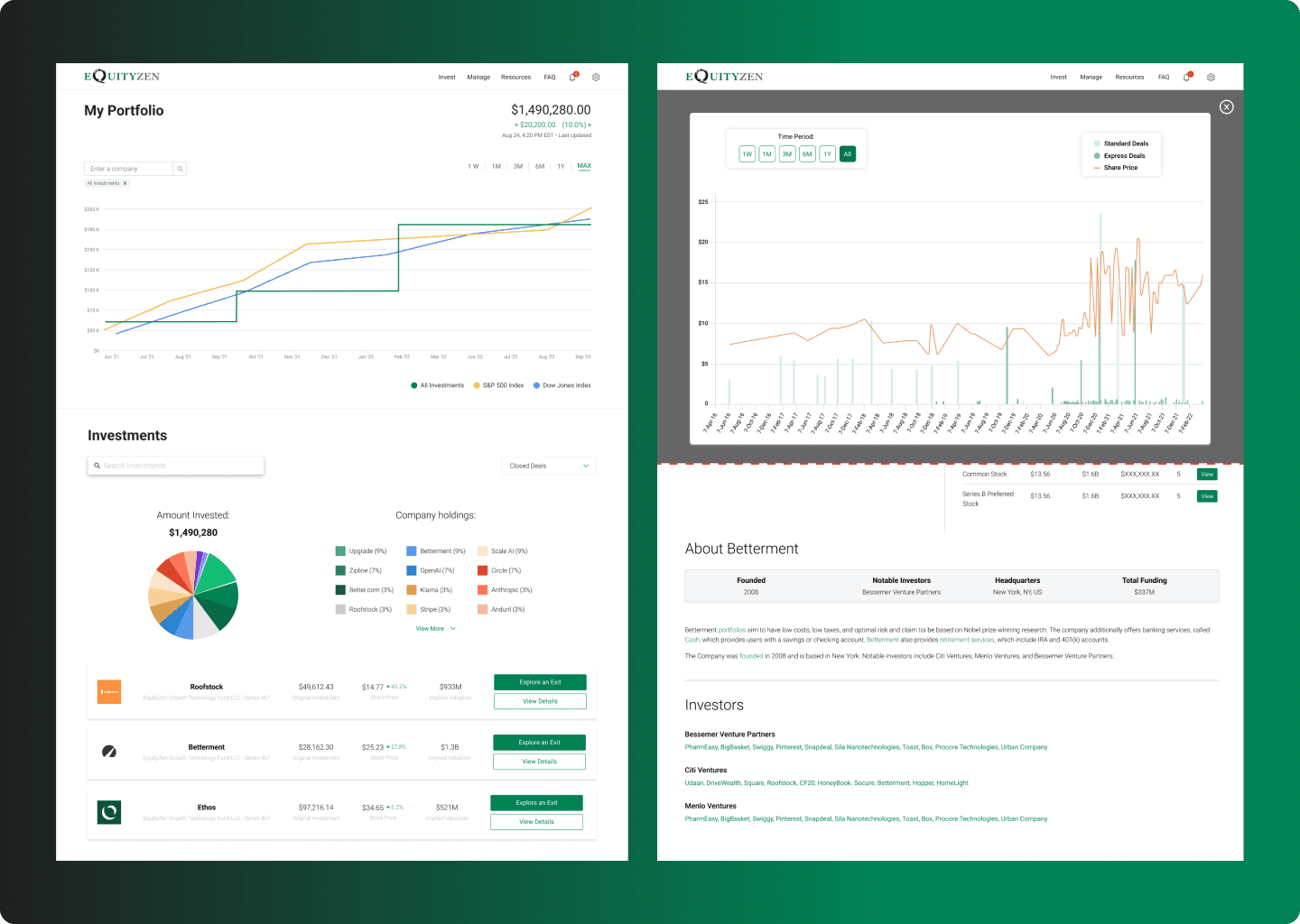The height and width of the screenshot is (924, 1300).
Task: Toggle 'S&P 500 index' series in chart legend
Action: tap(498, 385)
